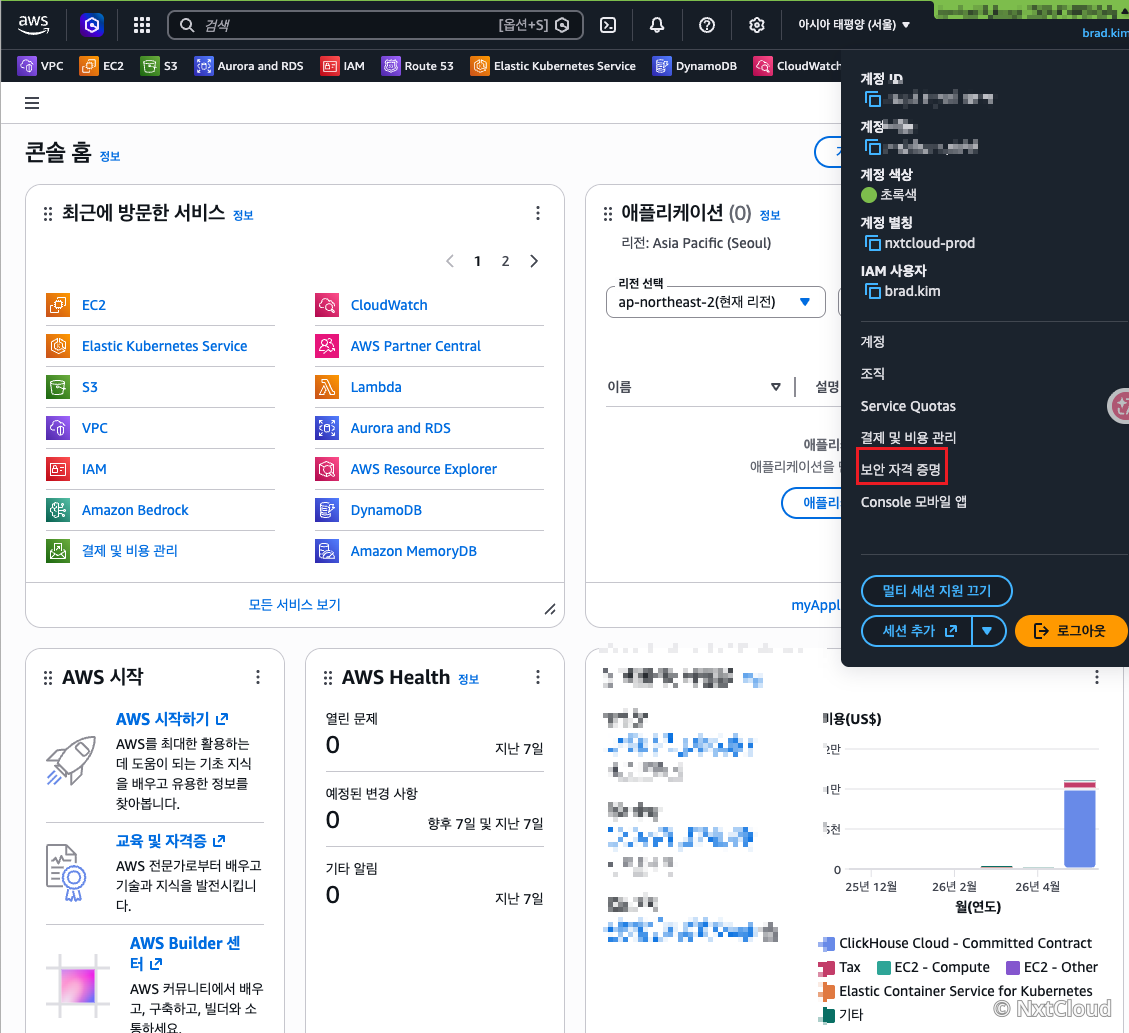Open the Route 53 favorites shortcut
Screen dimensions: 1129x1033
(x=418, y=66)
